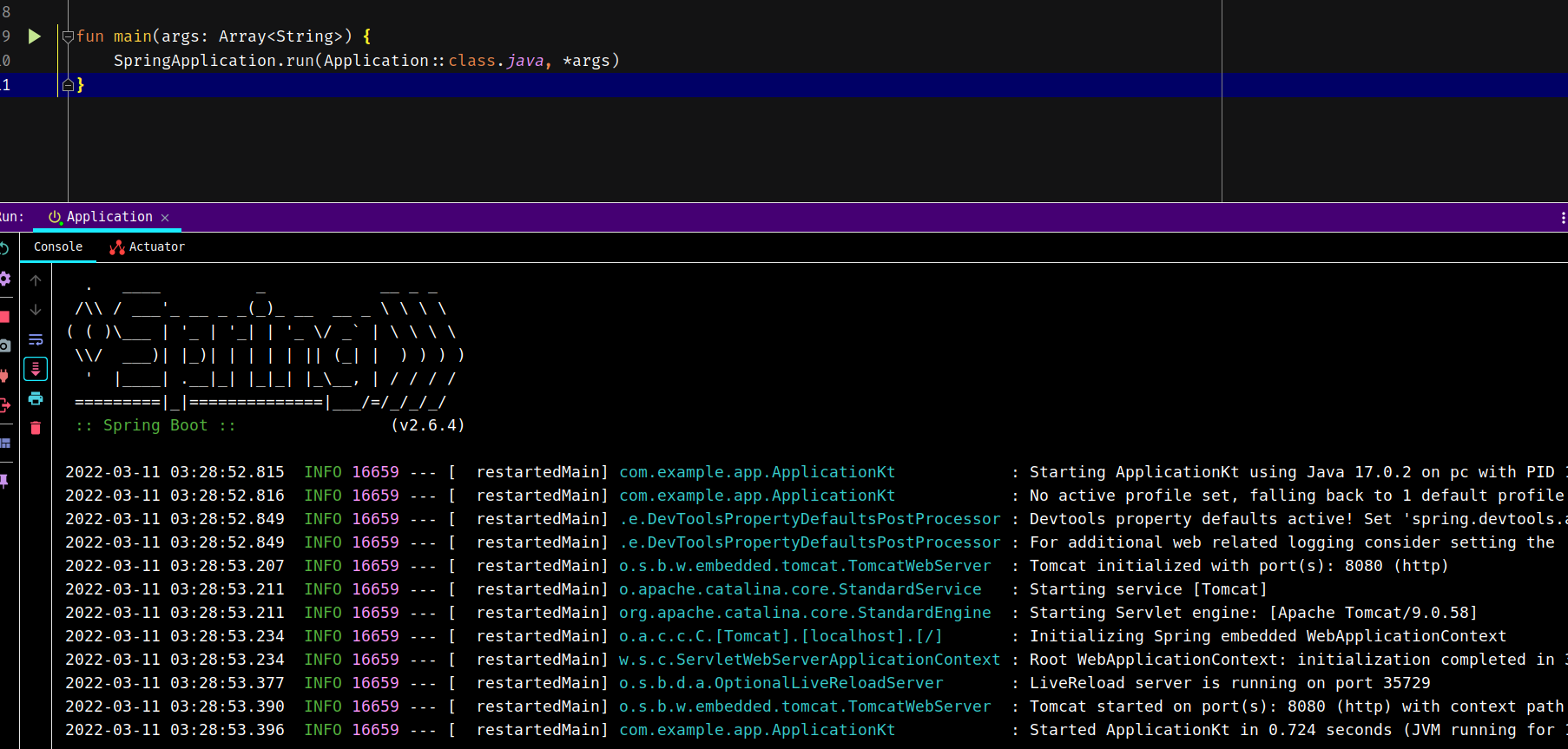Click the com.example.app.ApplicationKt link in first log
Viewport: 1568px width, 749px height.
tap(756, 472)
